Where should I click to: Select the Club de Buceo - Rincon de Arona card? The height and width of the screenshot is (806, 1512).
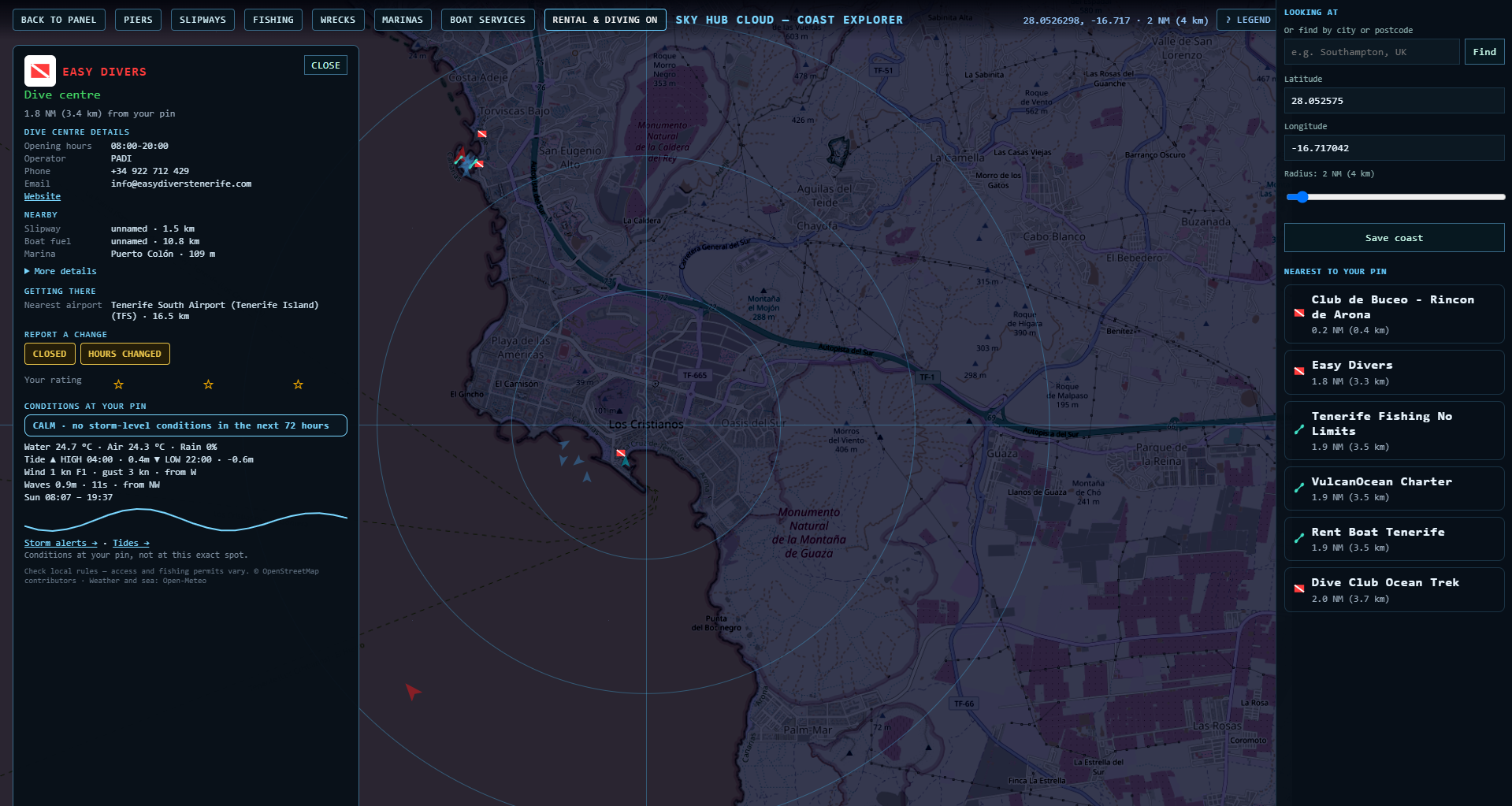[1394, 314]
